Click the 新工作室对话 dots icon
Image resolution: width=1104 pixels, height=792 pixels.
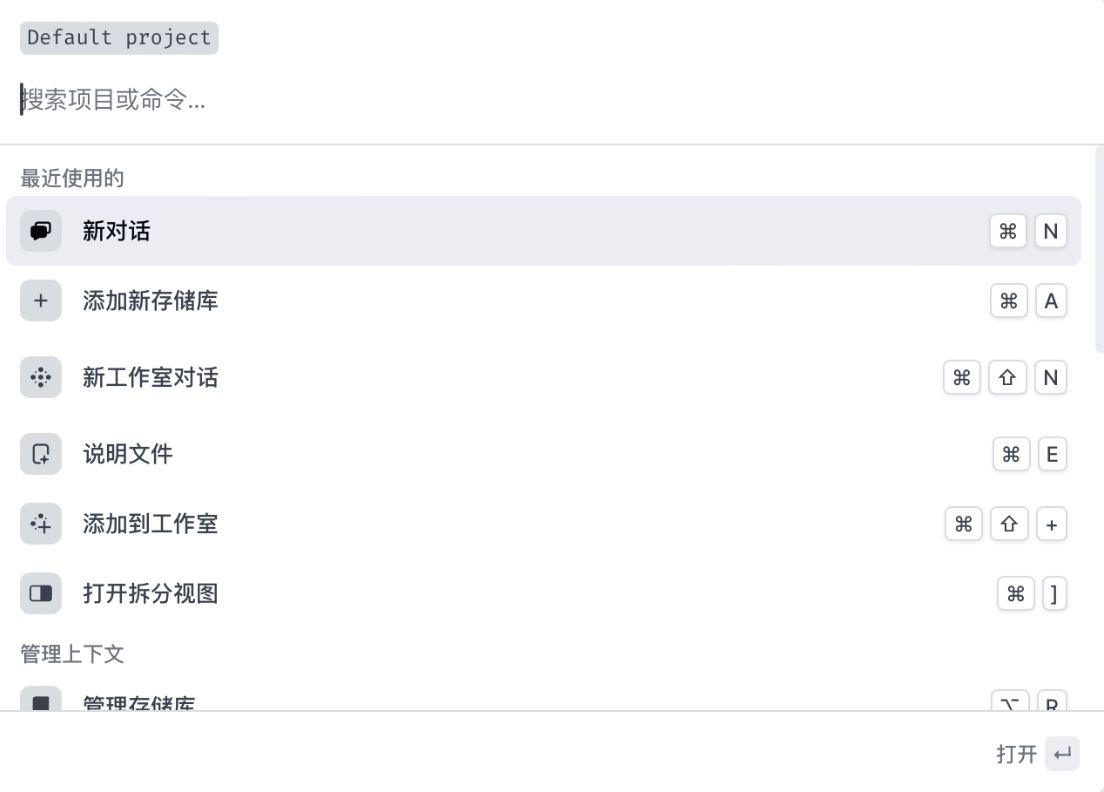pyautogui.click(x=41, y=377)
